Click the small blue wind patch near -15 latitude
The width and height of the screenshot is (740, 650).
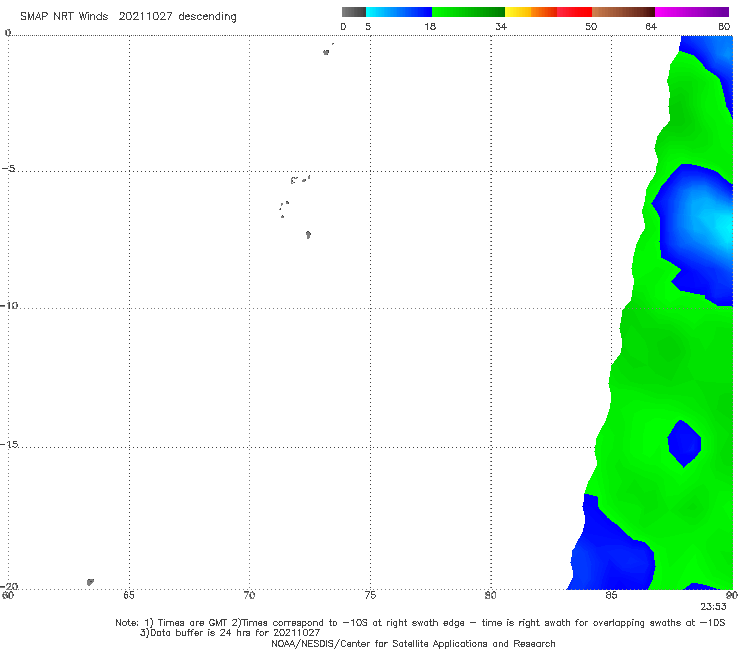tap(684, 443)
